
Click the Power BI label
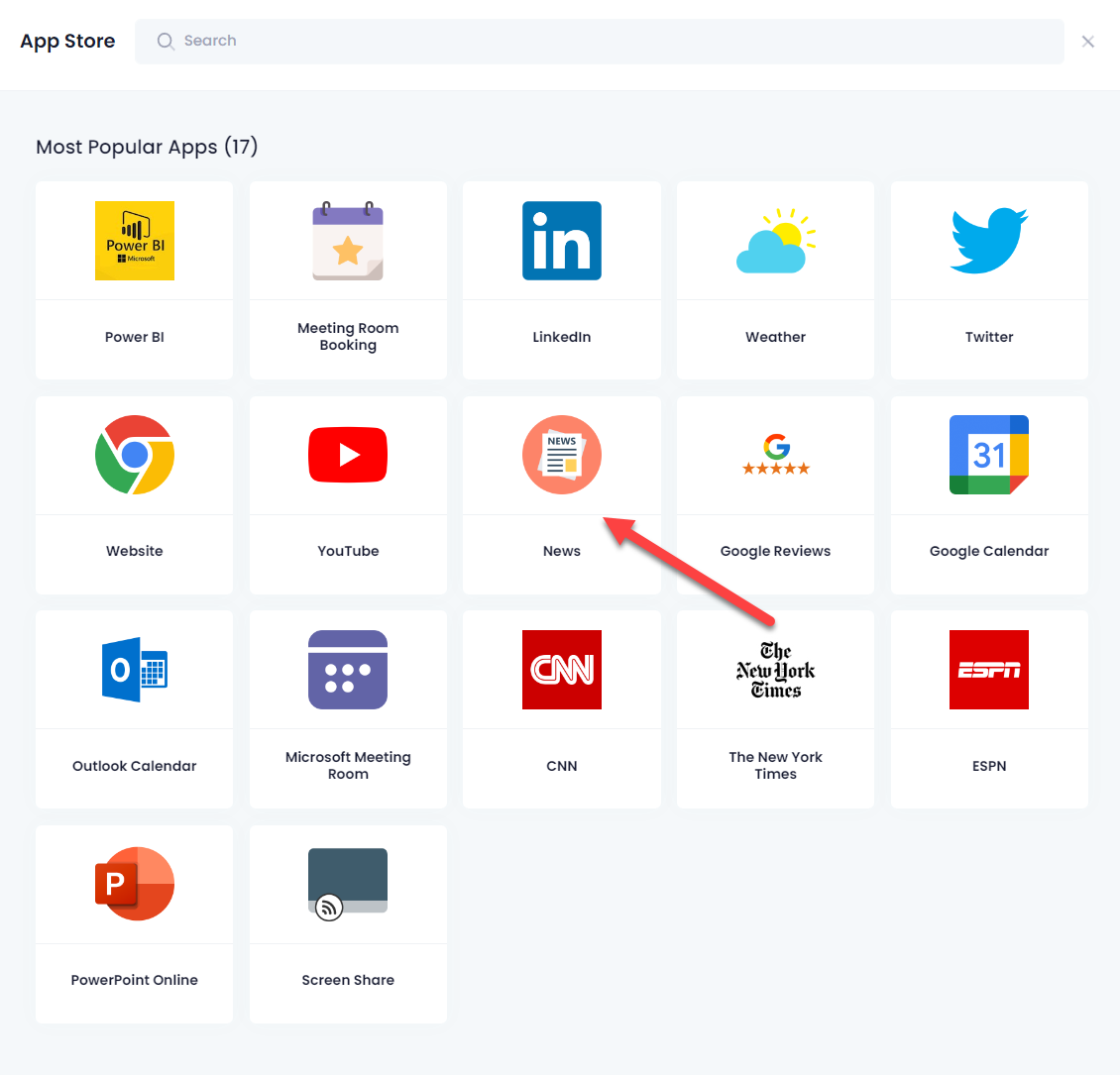pos(134,337)
